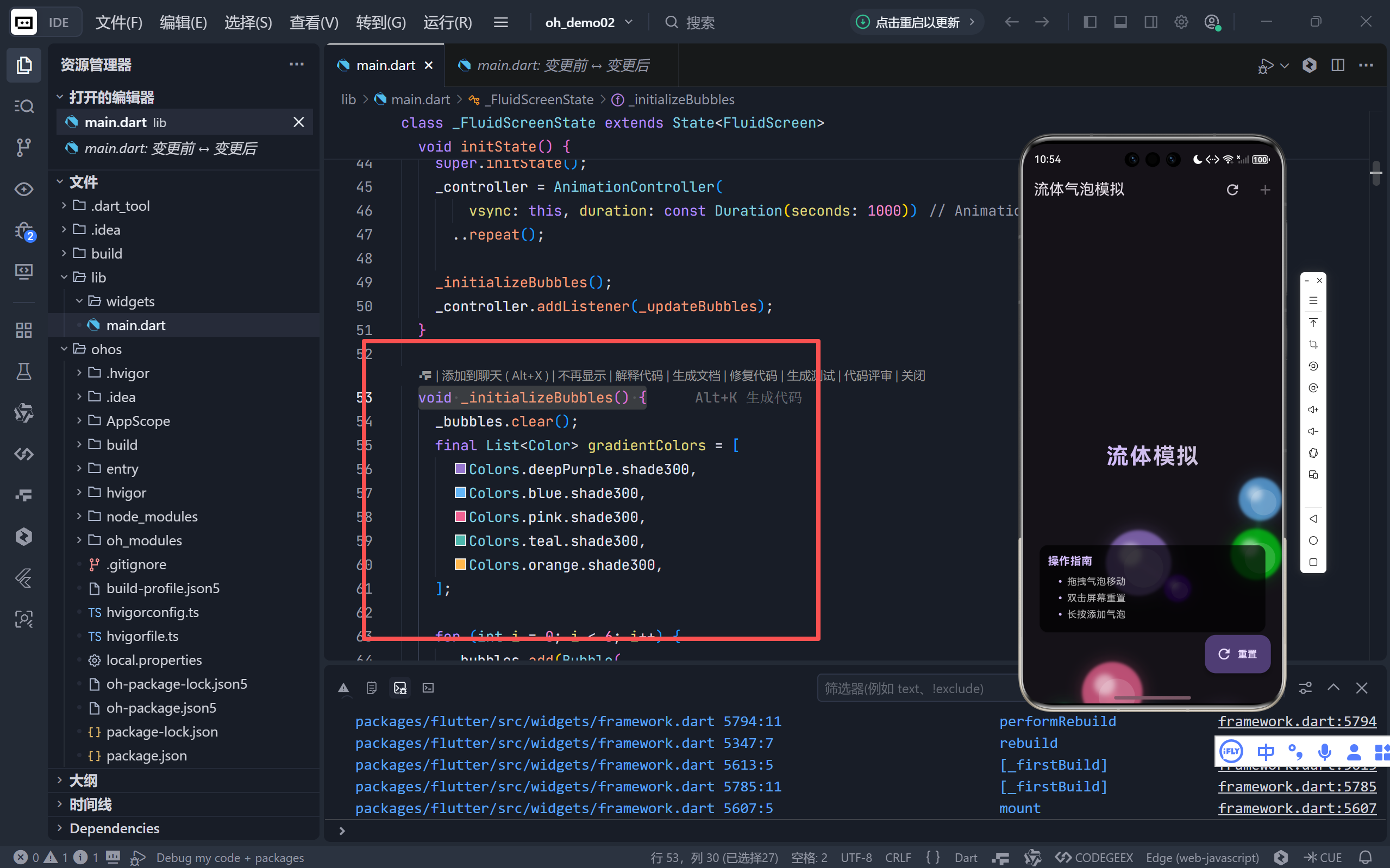Click the refresh icon in phone app bar

[1232, 190]
